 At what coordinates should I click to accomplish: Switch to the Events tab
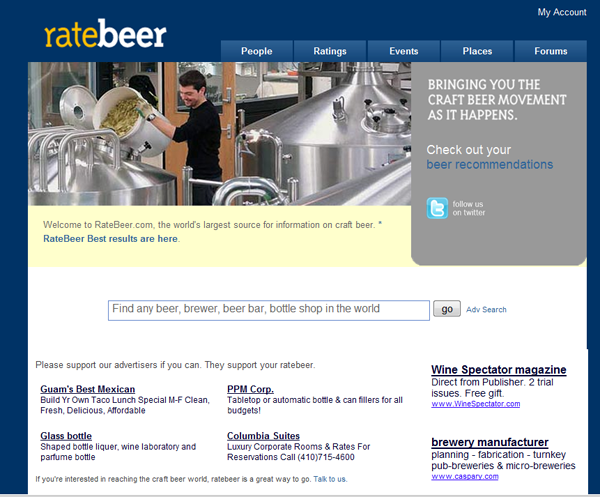point(404,51)
